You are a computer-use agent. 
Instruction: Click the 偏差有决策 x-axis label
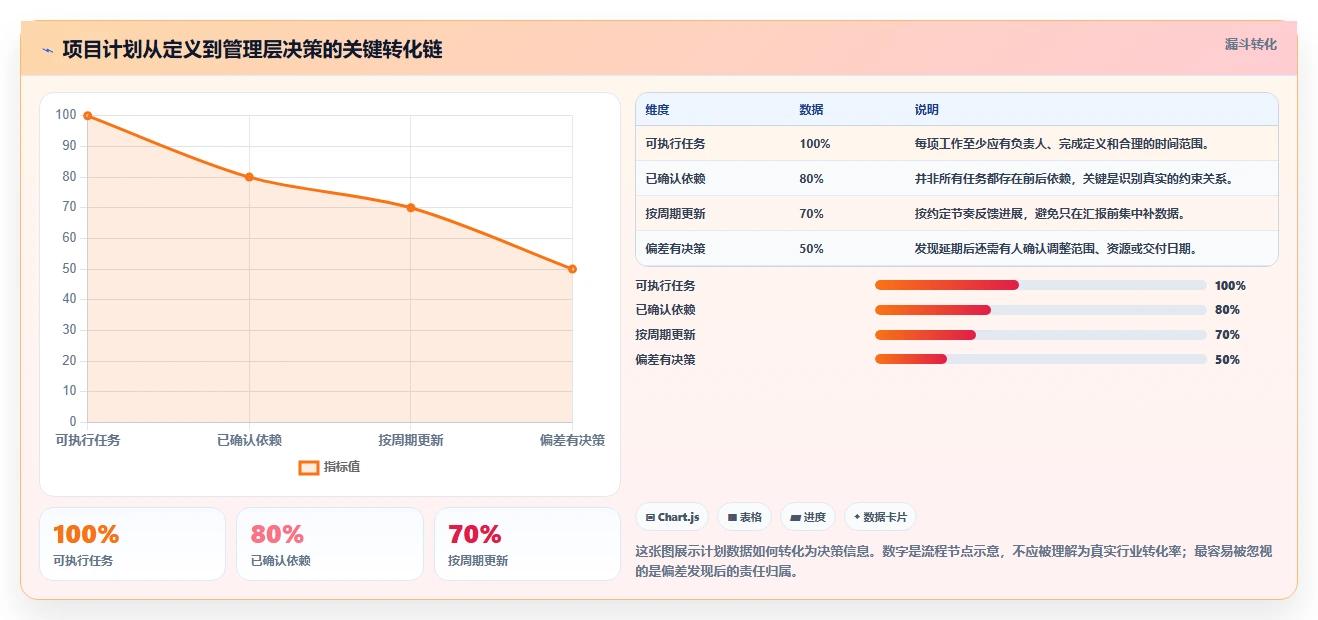pyautogui.click(x=572, y=440)
